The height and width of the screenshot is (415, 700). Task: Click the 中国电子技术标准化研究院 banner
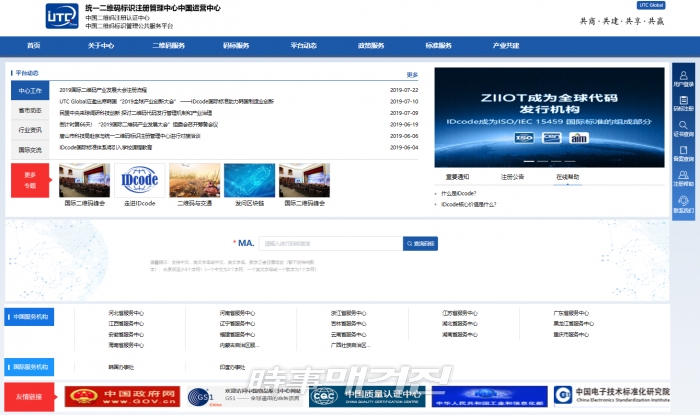click(612, 396)
